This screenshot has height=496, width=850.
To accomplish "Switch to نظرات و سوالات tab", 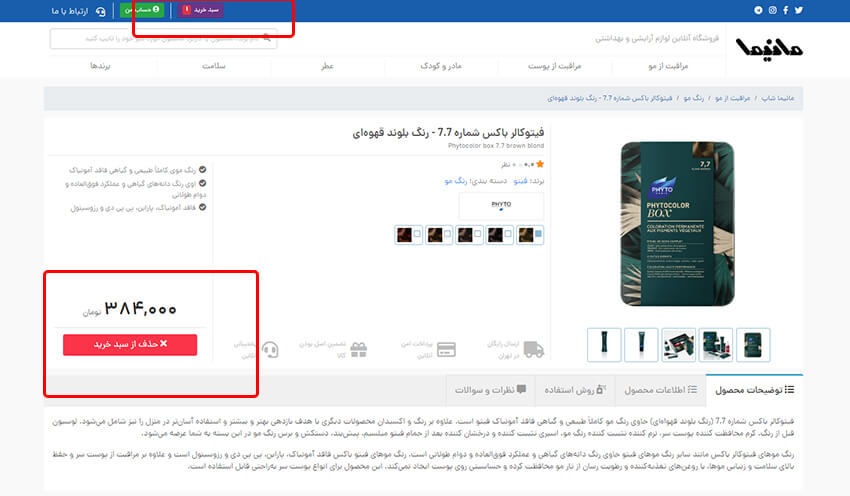I will click(x=490, y=390).
